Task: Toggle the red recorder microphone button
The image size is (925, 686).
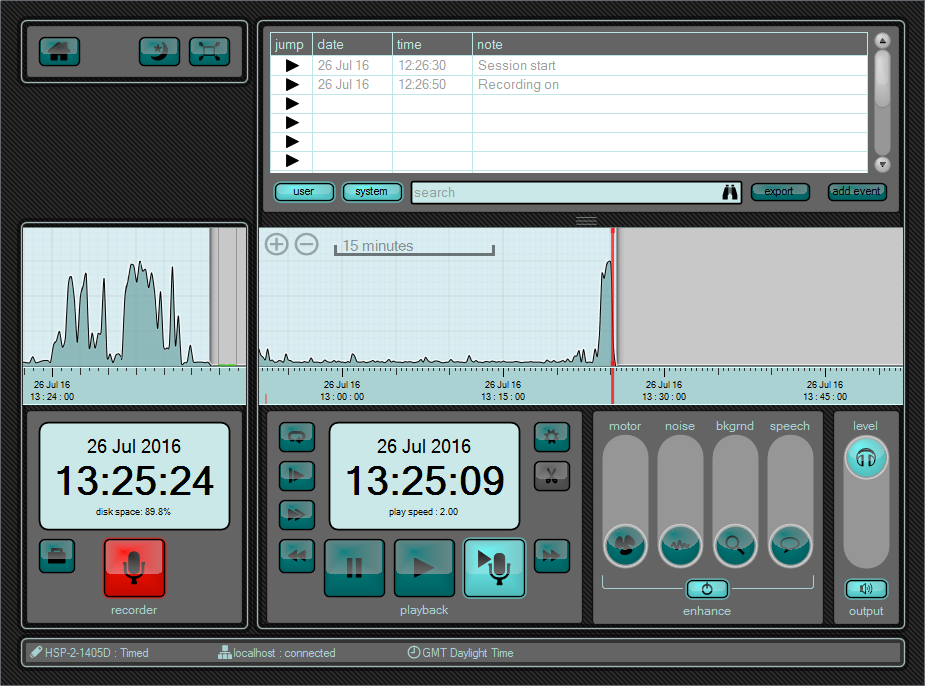Action: pyautogui.click(x=134, y=568)
